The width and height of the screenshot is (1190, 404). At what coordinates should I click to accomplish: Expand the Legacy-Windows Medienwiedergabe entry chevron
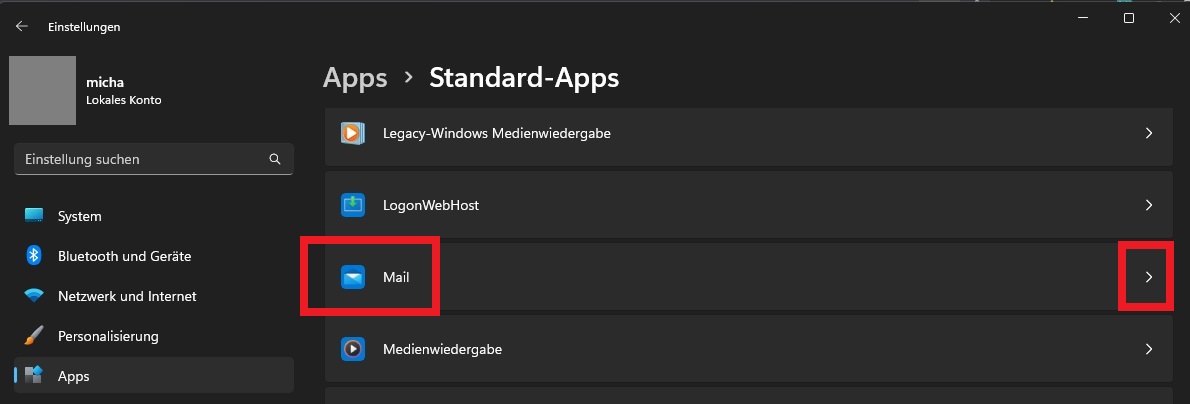pos(1149,132)
